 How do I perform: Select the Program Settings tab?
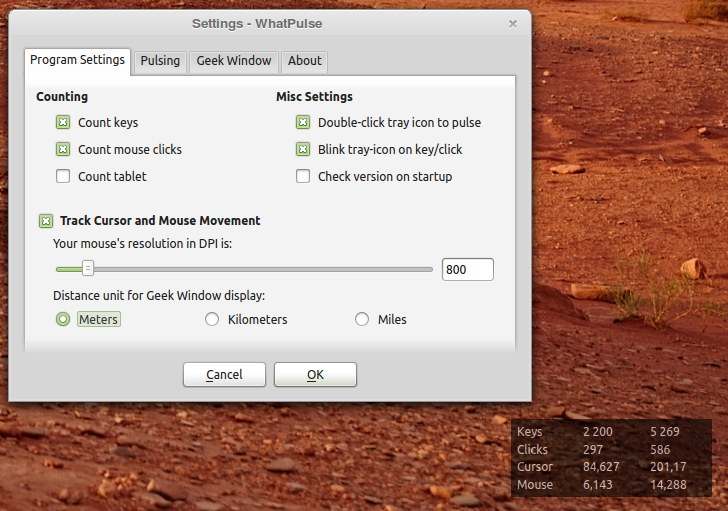(x=78, y=61)
